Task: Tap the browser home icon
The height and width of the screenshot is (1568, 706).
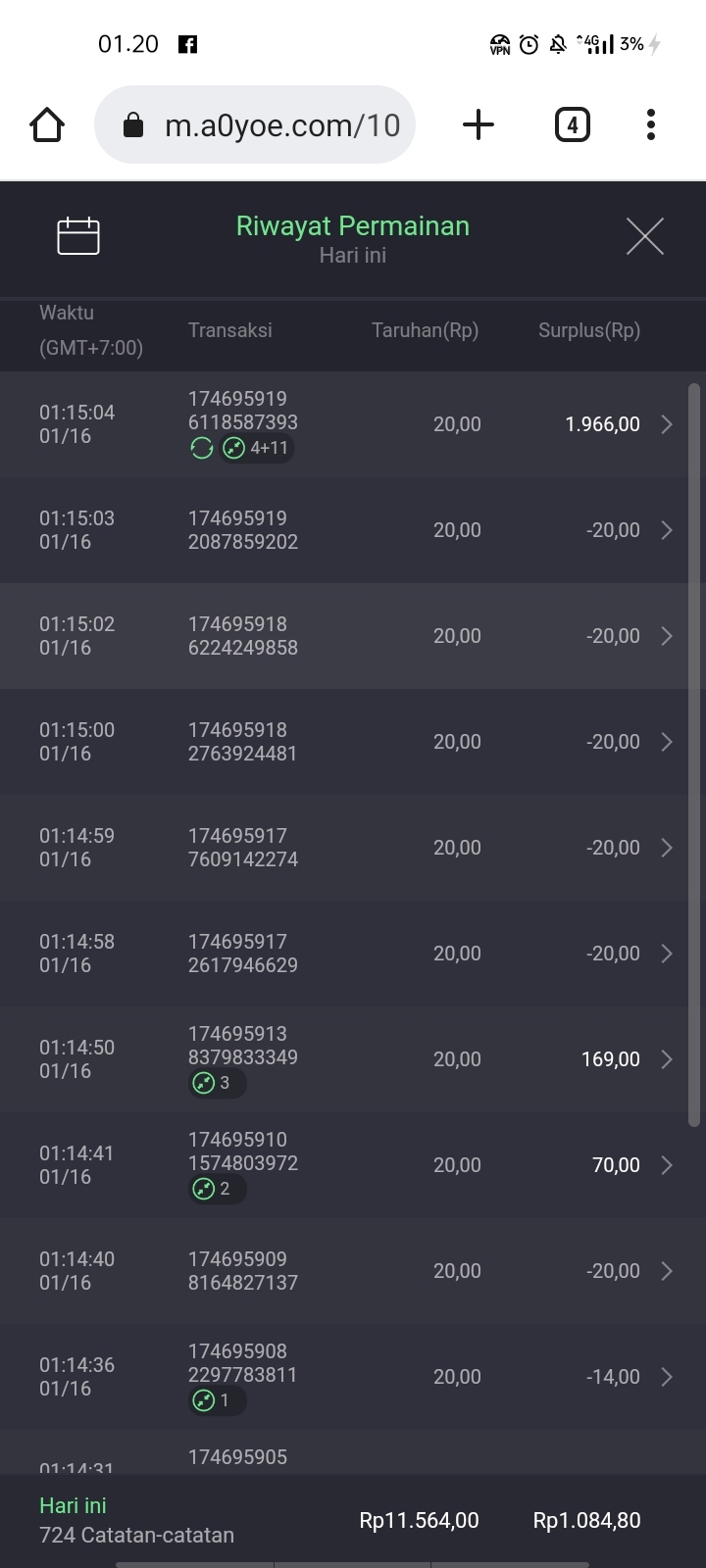Action: pyautogui.click(x=47, y=125)
